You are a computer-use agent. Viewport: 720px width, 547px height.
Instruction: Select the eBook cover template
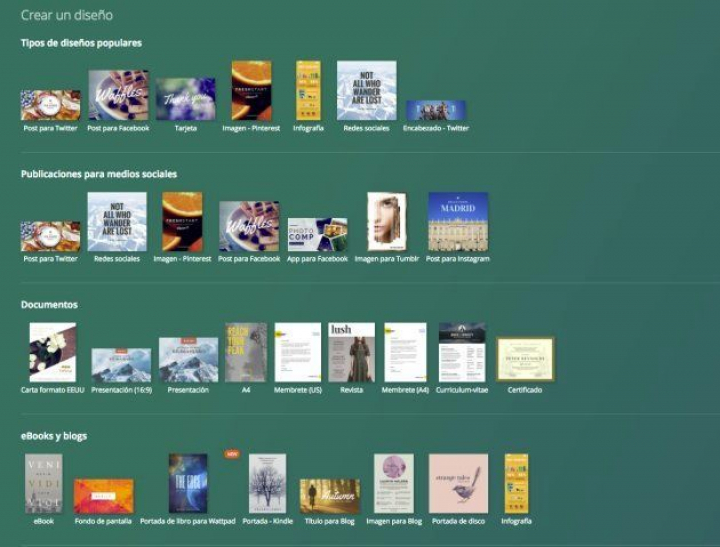43,484
